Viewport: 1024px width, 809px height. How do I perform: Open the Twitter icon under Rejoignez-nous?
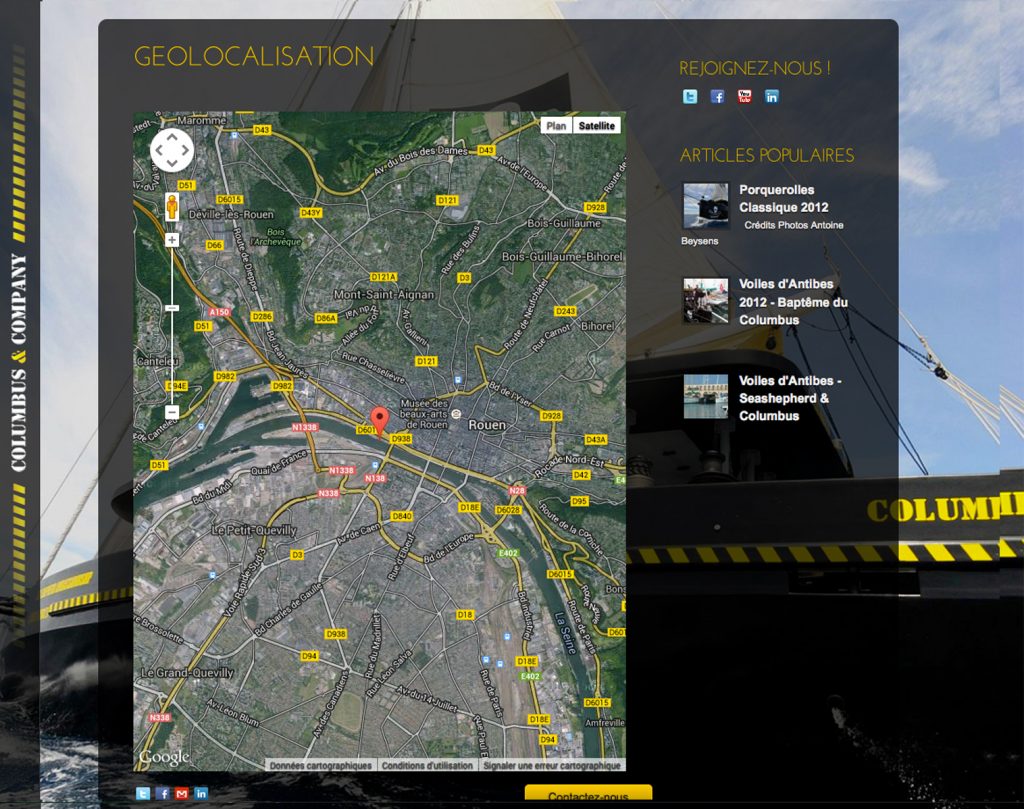pos(690,97)
